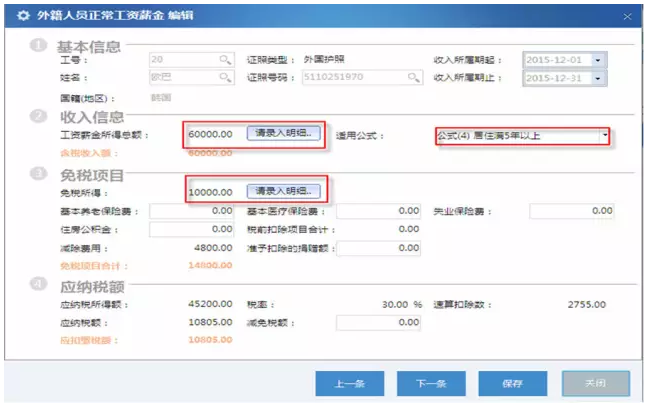Click the step 4 应纳税额 section number icon
This screenshot has width=655, height=406.
[38, 286]
